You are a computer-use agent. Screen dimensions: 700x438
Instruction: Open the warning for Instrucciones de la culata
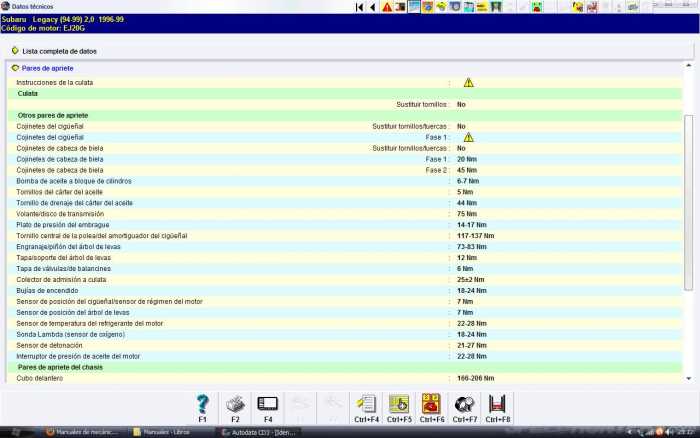click(x=468, y=82)
